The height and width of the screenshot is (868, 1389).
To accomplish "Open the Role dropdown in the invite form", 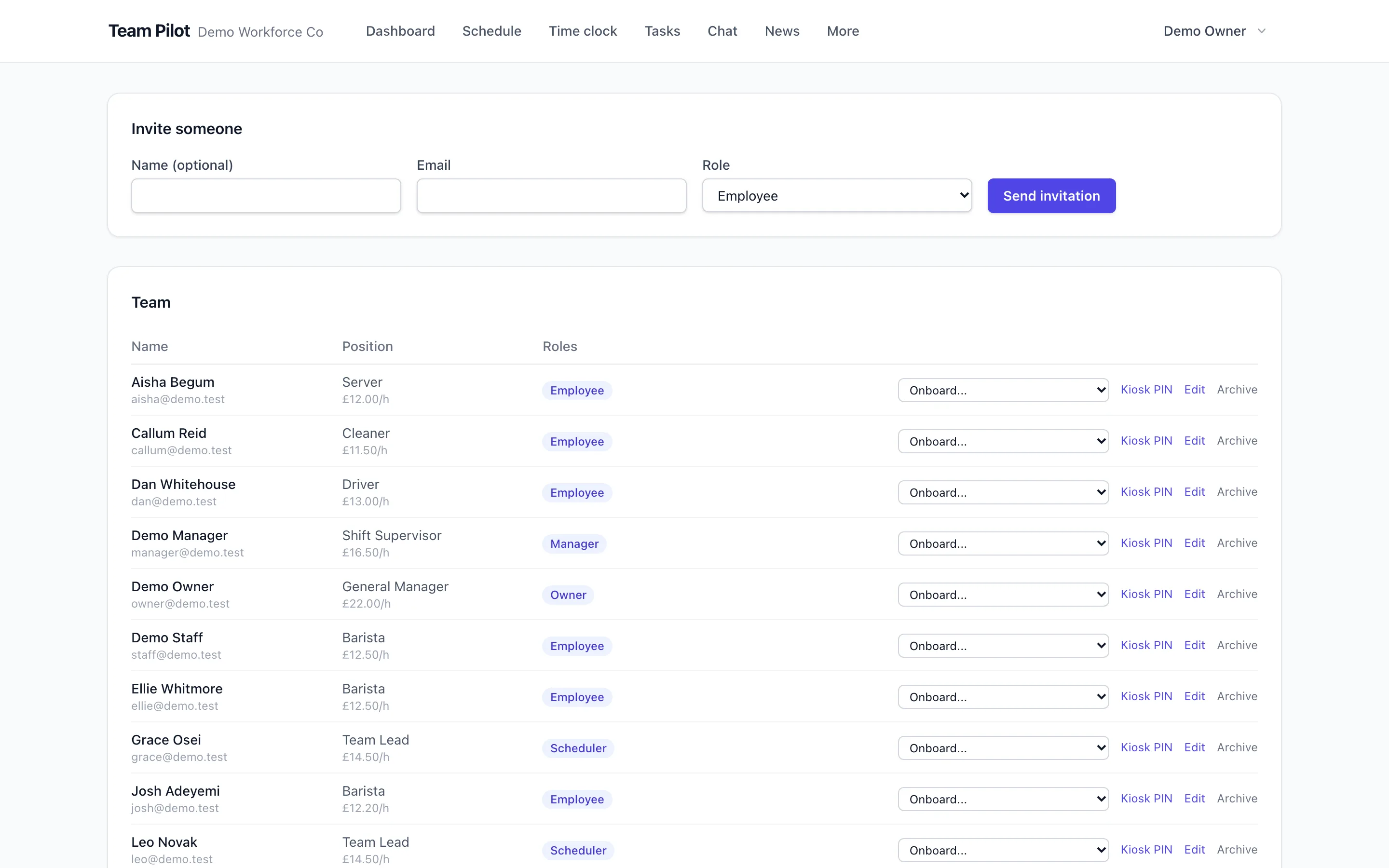I will pyautogui.click(x=836, y=196).
